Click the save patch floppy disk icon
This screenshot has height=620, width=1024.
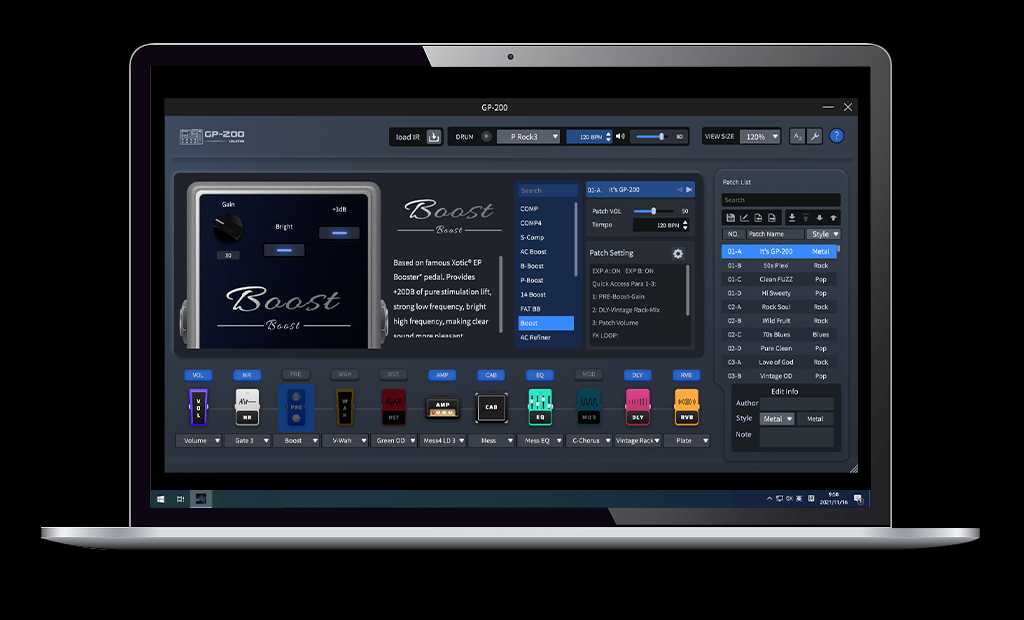731,217
